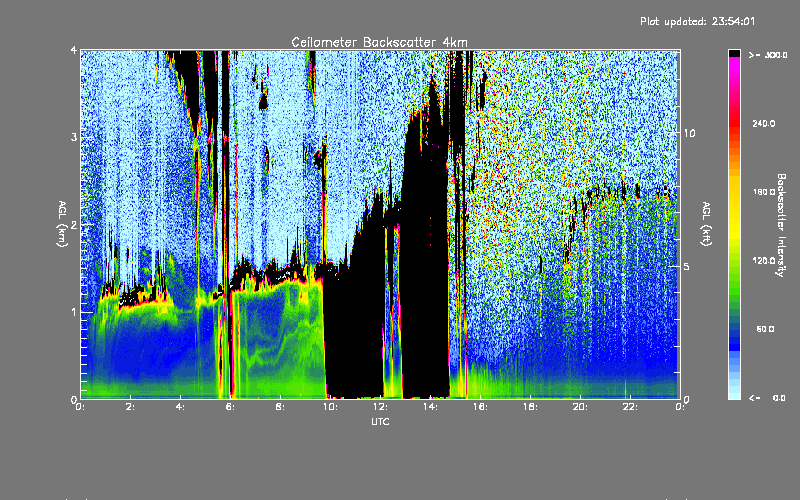Click the '4:' tick on the UTC axis
Image resolution: width=800 pixels, height=500 pixels.
coord(181,407)
